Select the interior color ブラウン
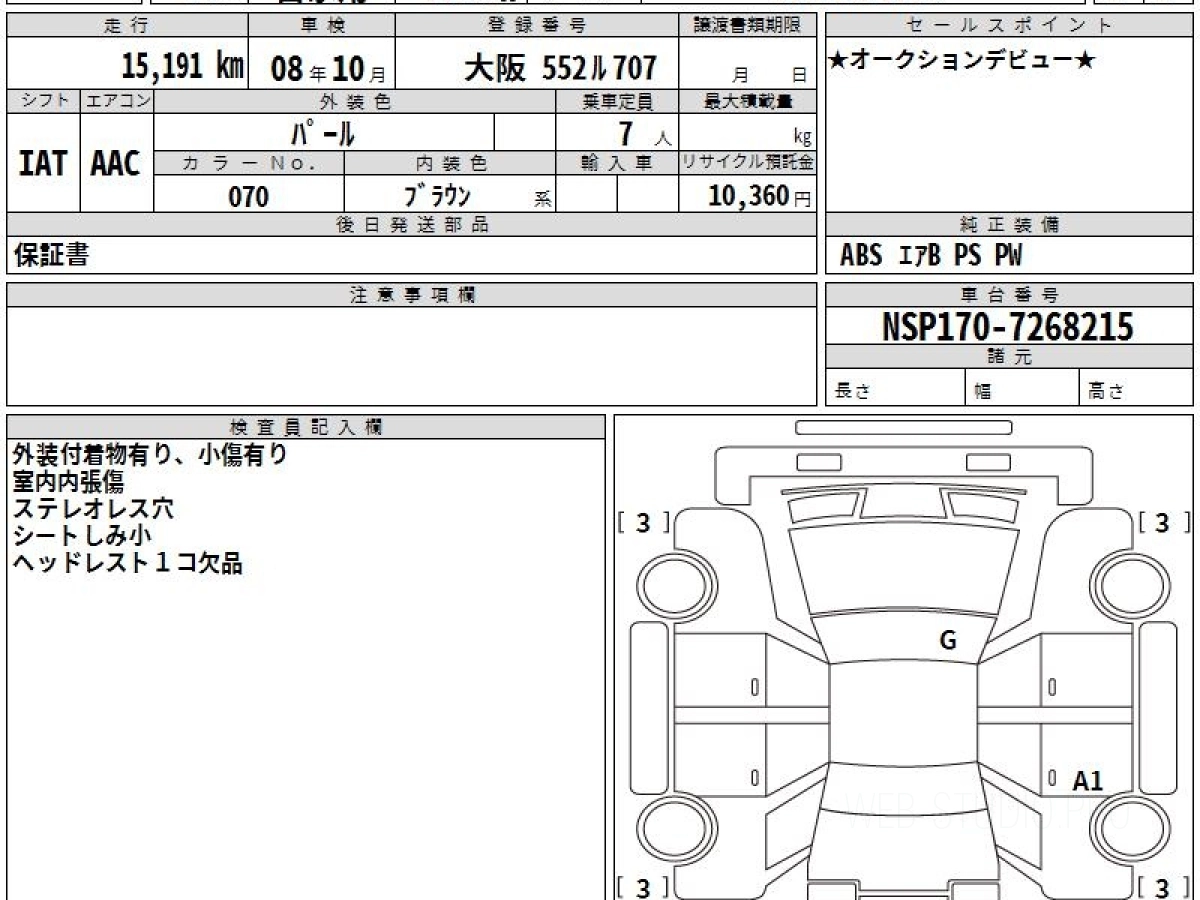The height and width of the screenshot is (900, 1200). 437,195
